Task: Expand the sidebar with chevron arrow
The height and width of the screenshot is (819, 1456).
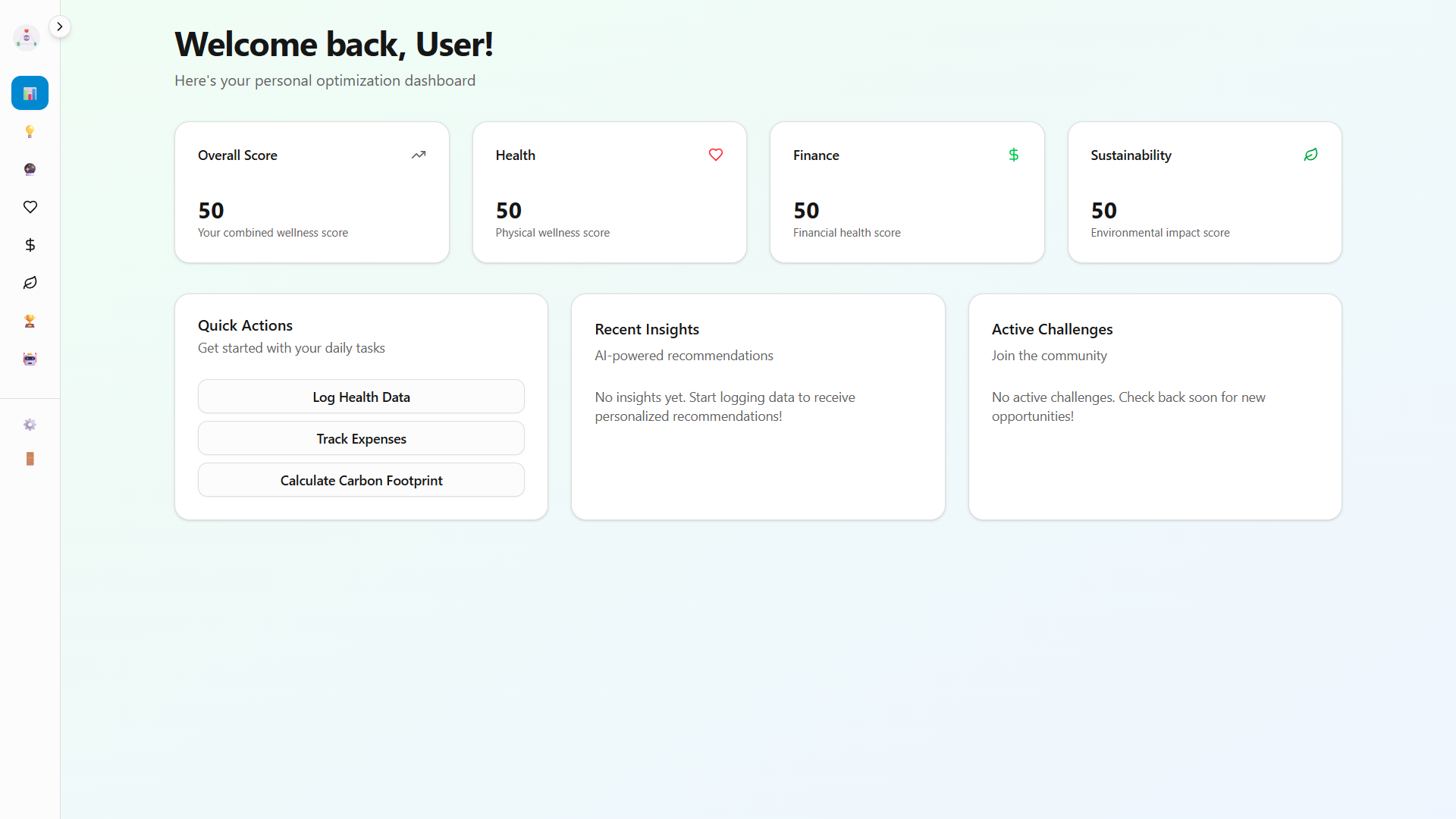Action: (59, 27)
